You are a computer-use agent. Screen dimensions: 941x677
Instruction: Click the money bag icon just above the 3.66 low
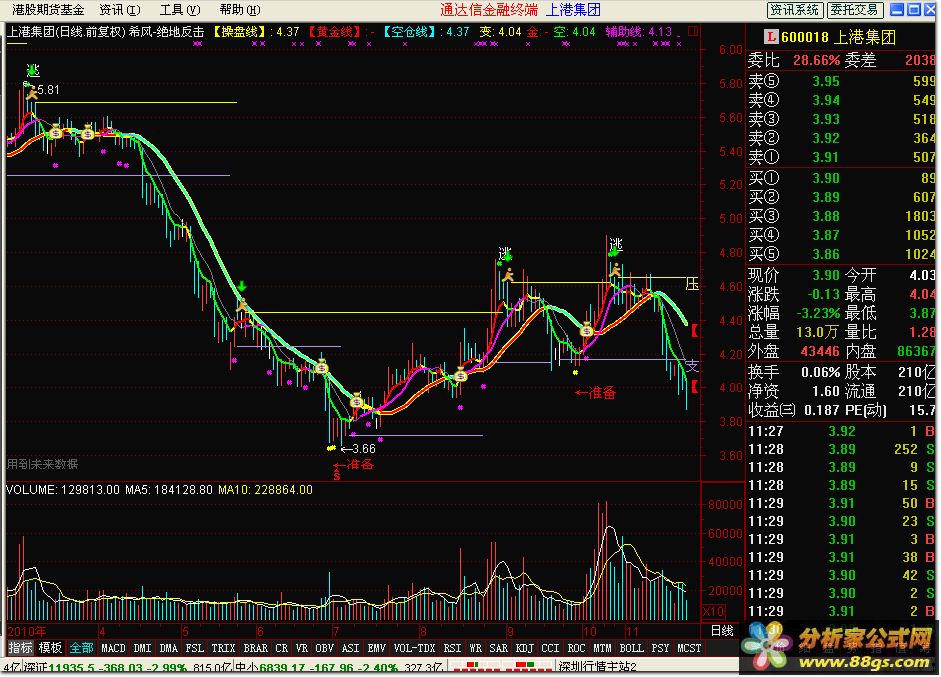click(x=356, y=400)
